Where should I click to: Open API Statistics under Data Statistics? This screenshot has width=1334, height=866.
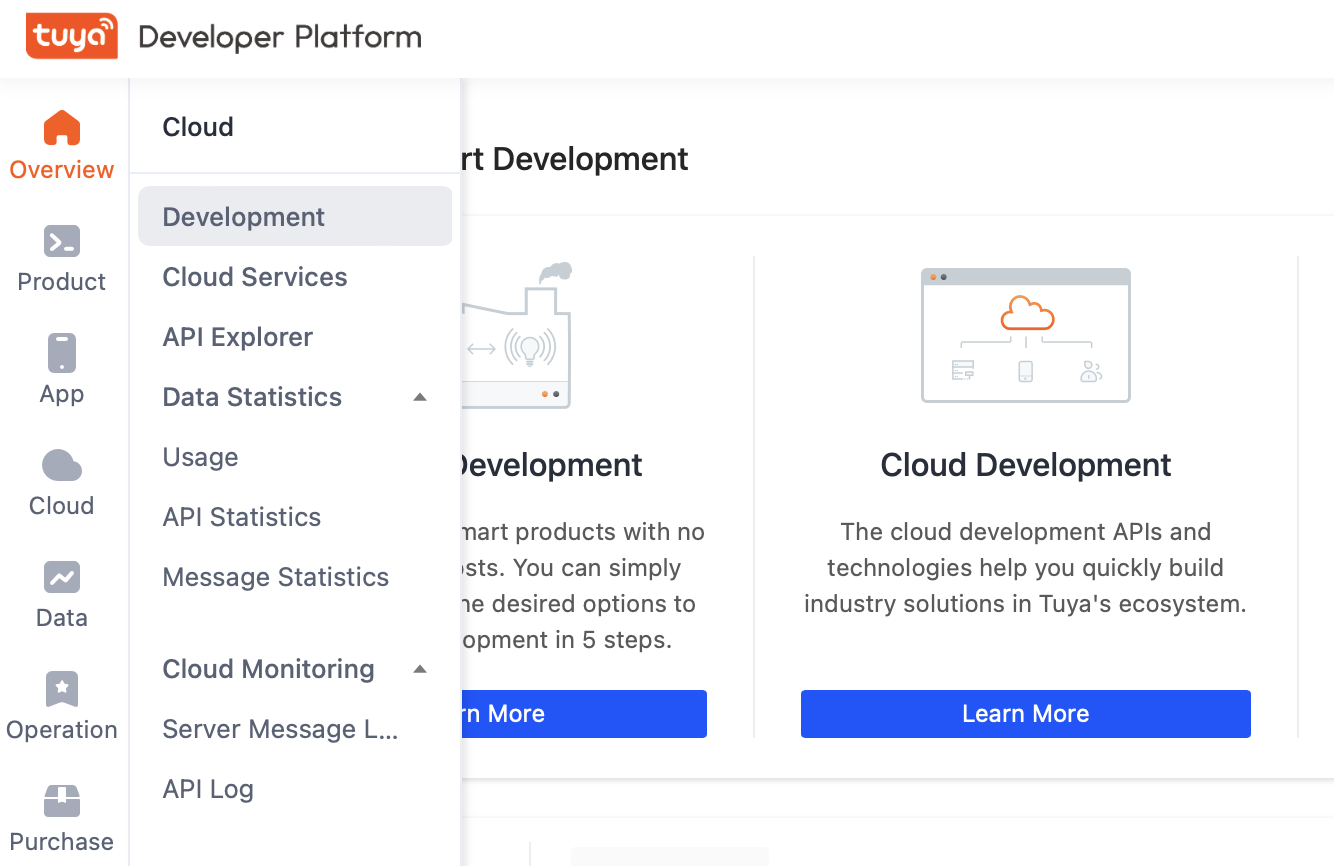[241, 516]
